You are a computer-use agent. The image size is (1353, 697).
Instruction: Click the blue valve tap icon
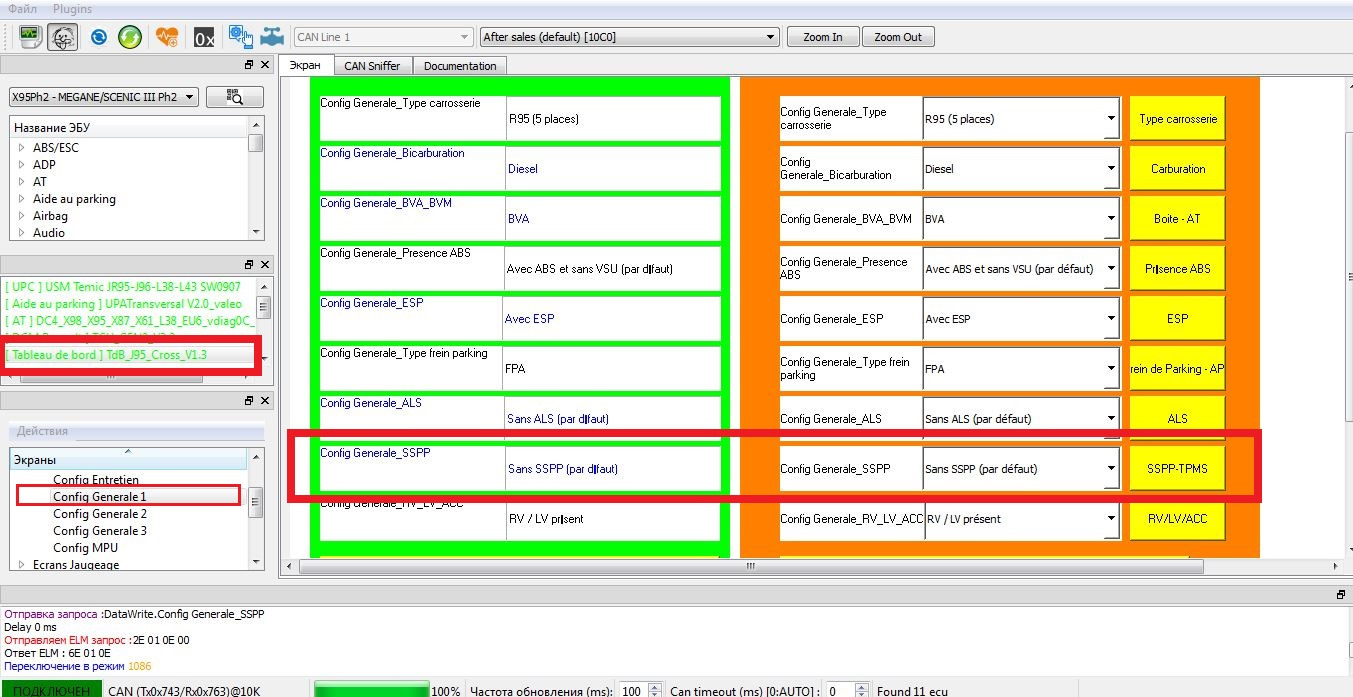(x=272, y=37)
